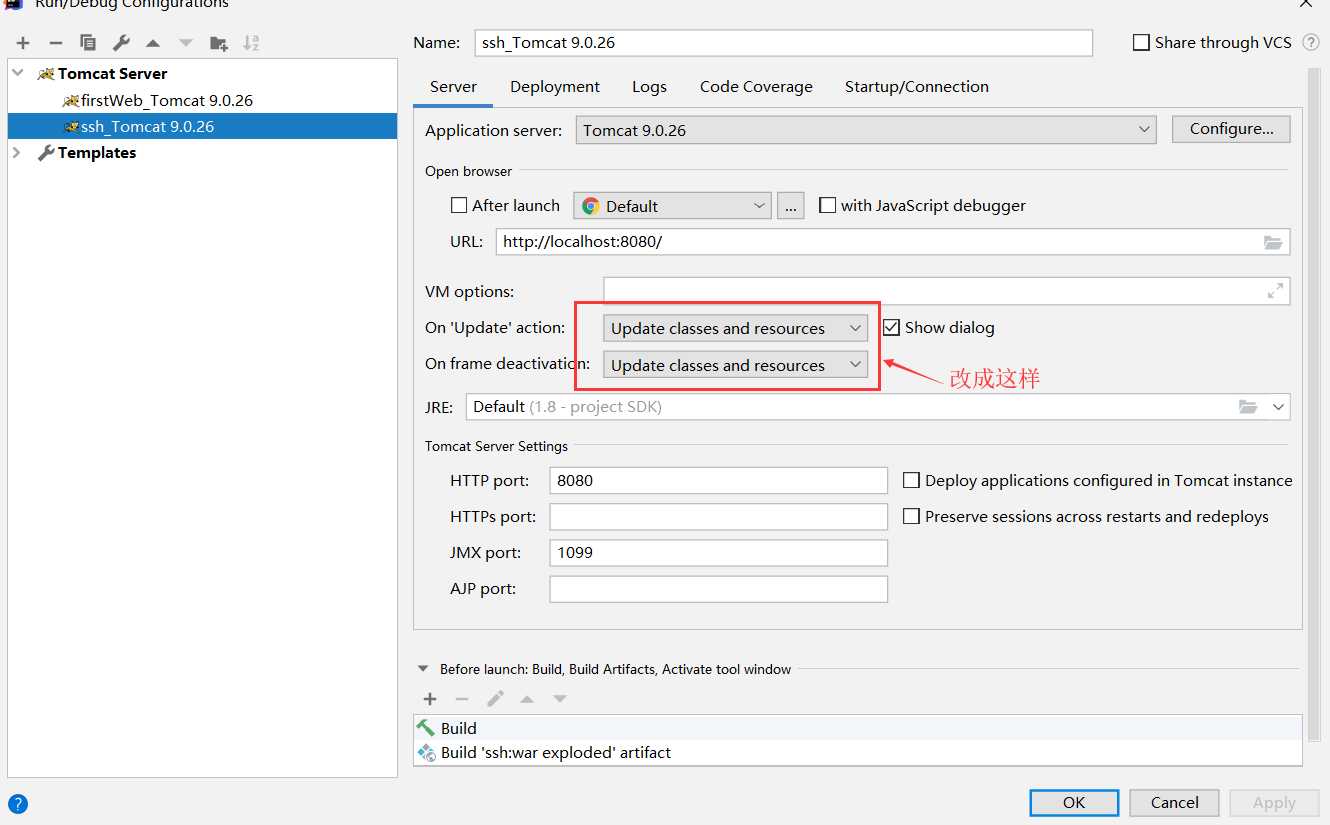1330x825 pixels.
Task: Click into the URL field
Action: coord(893,242)
